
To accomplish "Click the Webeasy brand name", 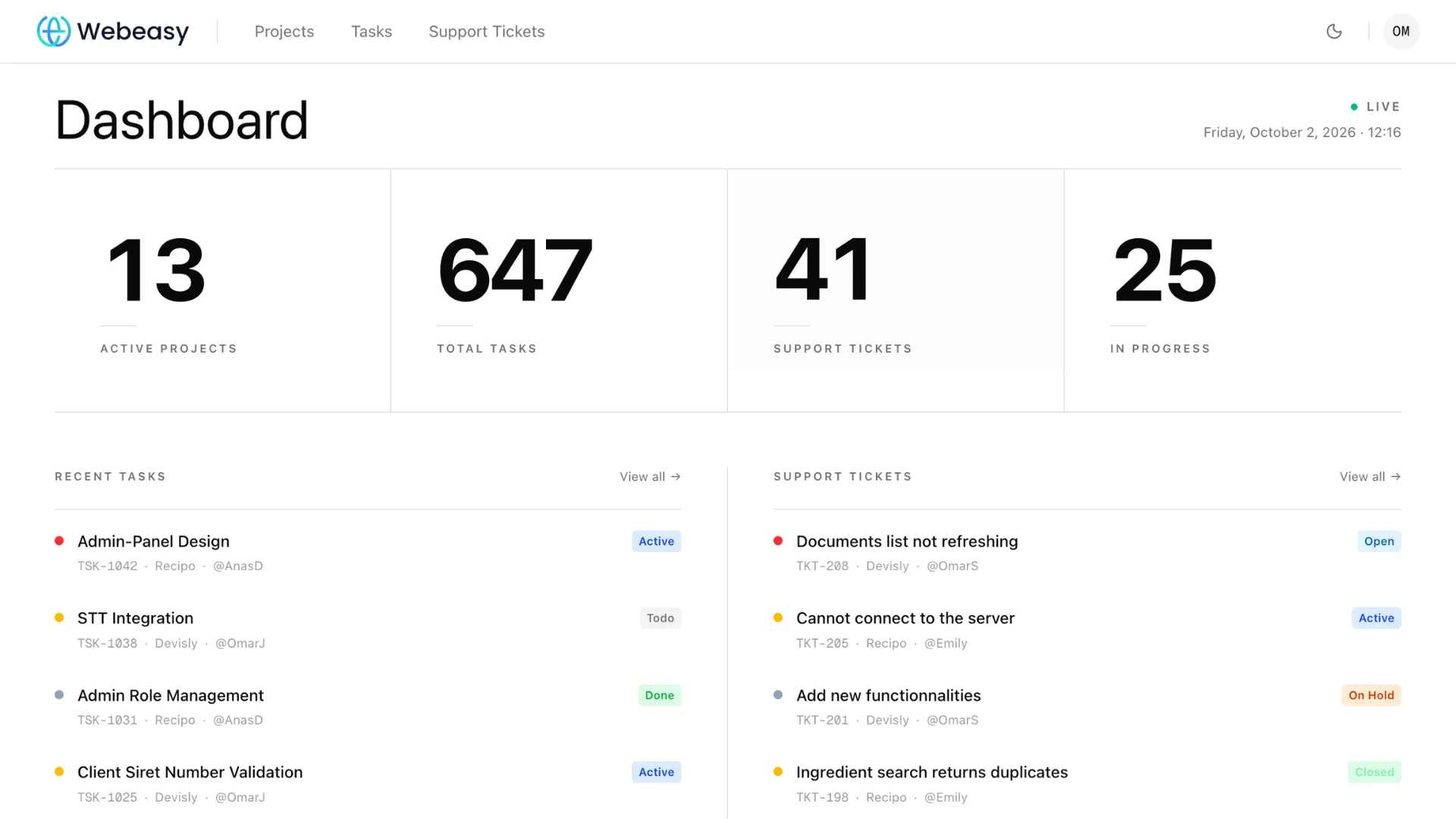I will 133,32.
